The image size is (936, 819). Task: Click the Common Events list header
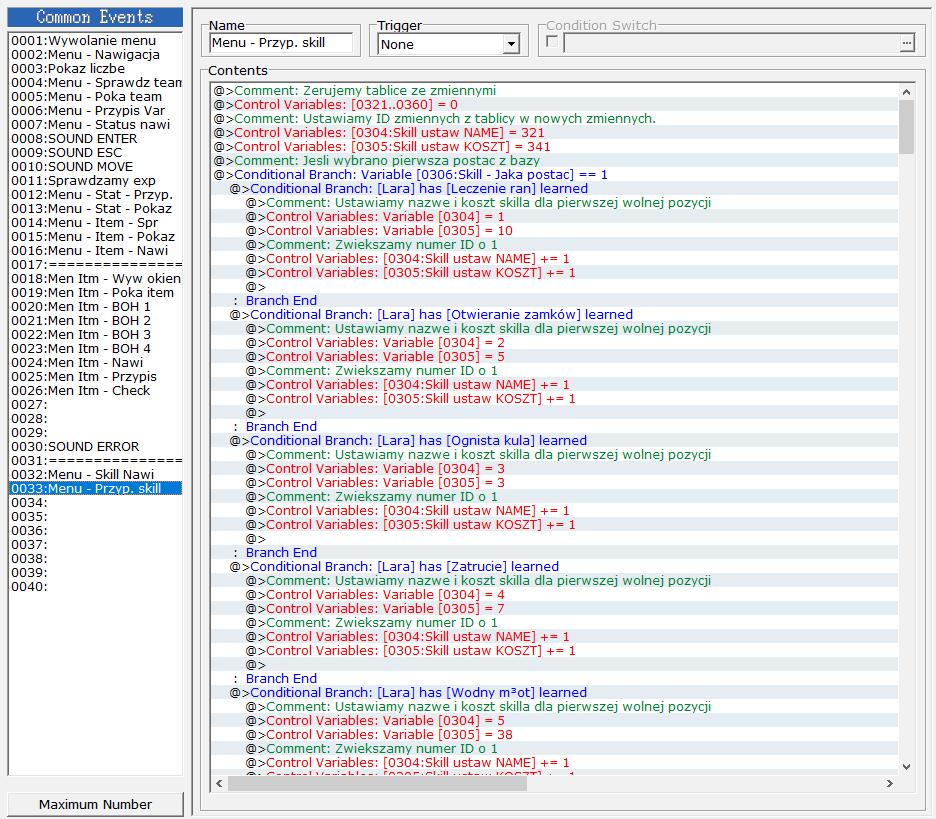[95, 17]
